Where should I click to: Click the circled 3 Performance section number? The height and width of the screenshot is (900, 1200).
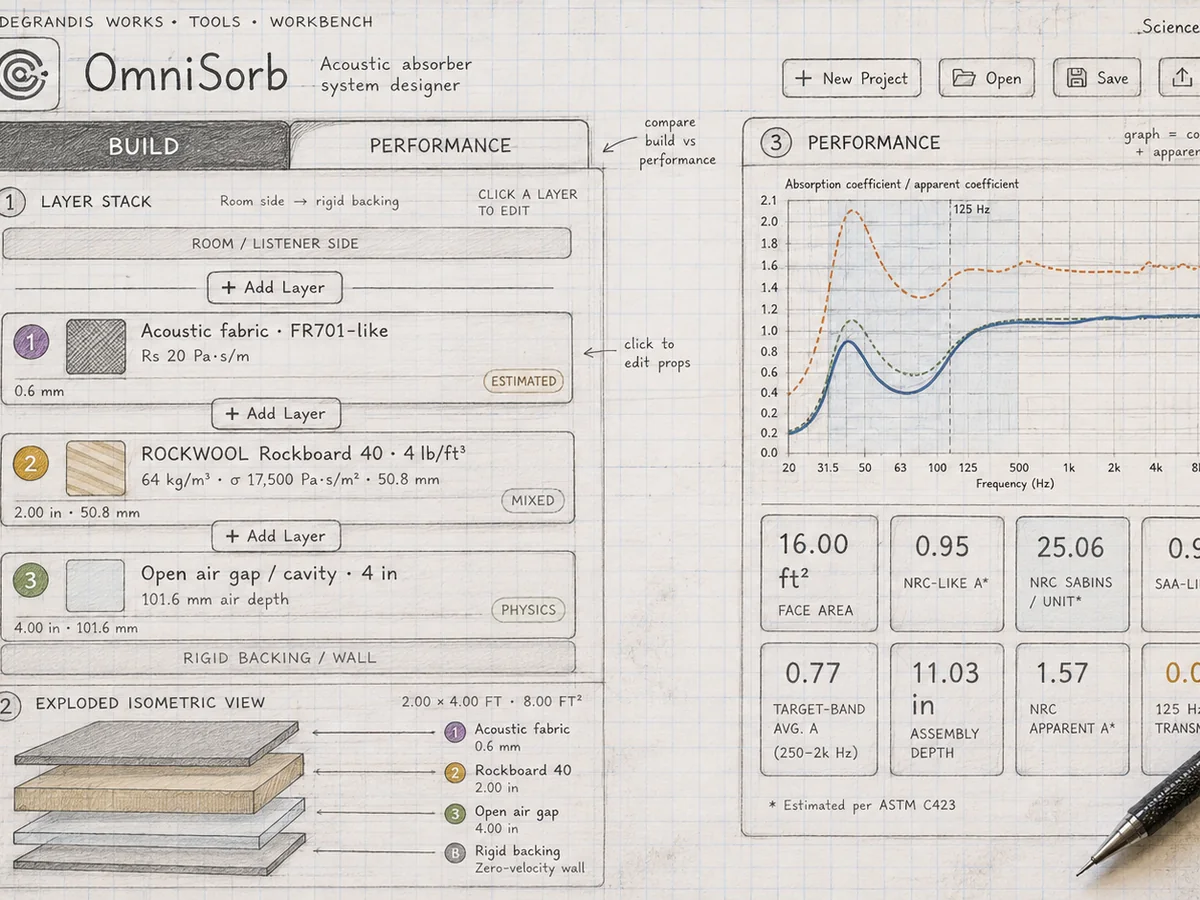(x=776, y=143)
